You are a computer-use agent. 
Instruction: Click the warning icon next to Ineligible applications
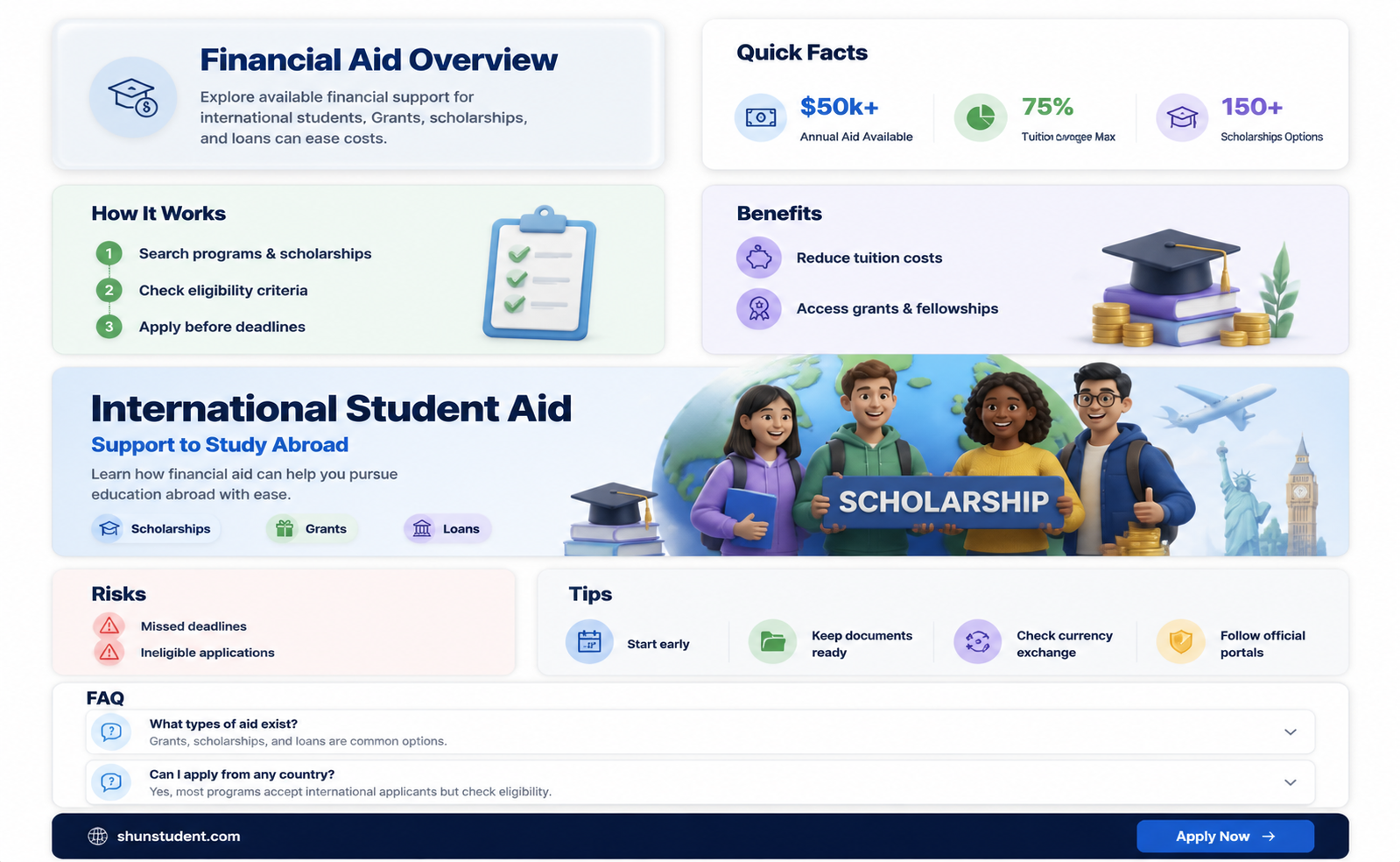tap(109, 653)
